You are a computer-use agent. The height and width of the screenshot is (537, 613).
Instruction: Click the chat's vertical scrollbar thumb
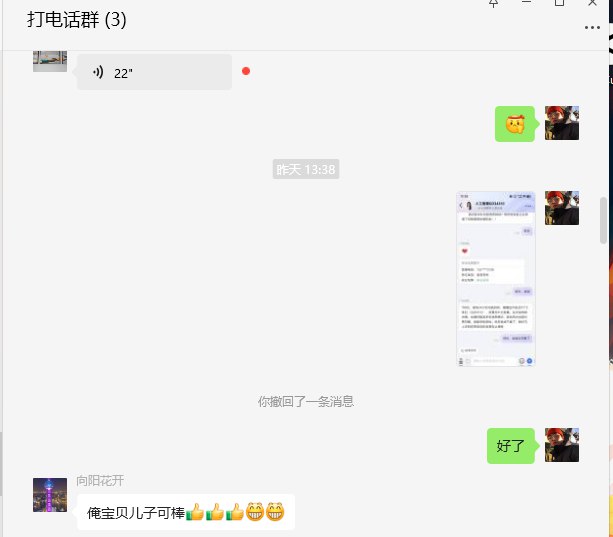coord(603,220)
